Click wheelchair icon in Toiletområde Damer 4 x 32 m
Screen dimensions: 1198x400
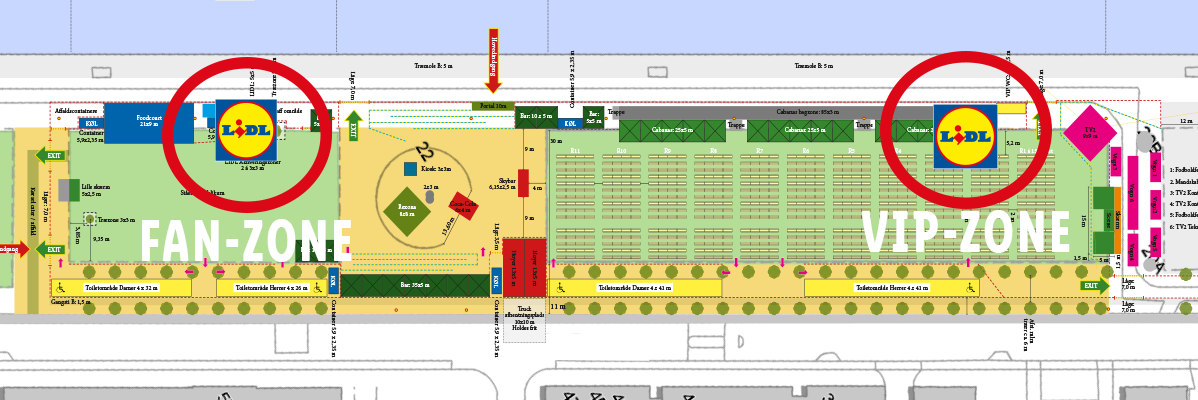(x=63, y=288)
